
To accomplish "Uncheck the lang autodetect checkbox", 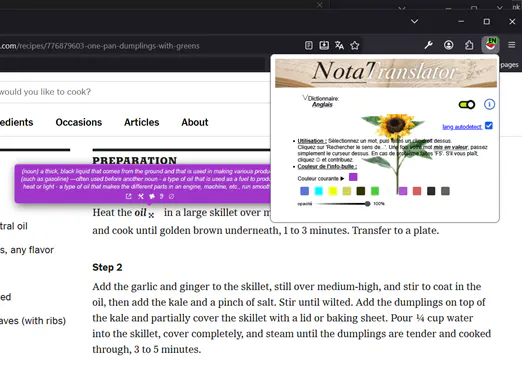I will (489, 126).
